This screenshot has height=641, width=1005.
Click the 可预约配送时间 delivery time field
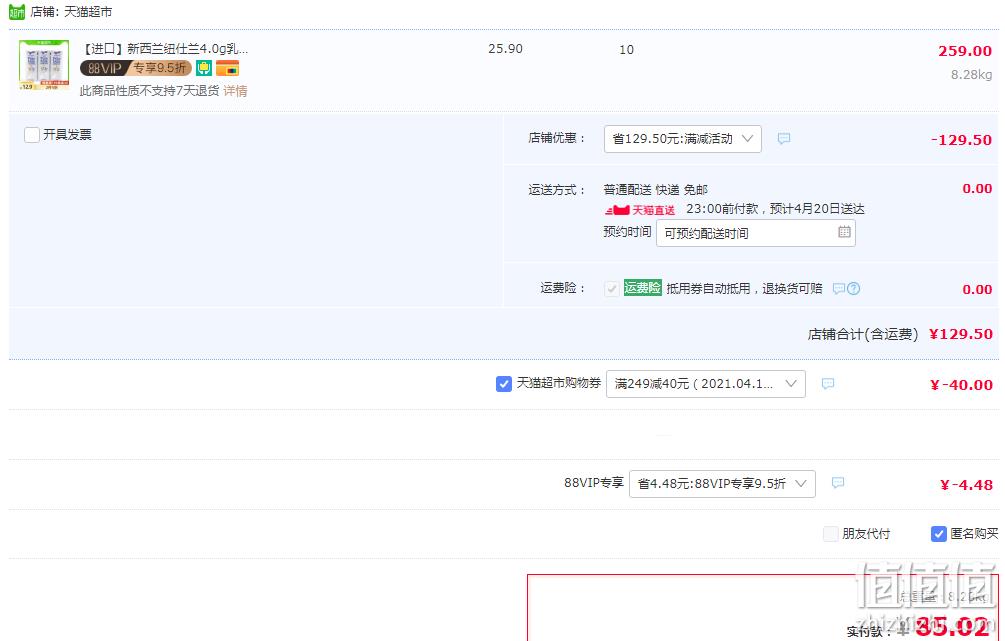click(756, 233)
